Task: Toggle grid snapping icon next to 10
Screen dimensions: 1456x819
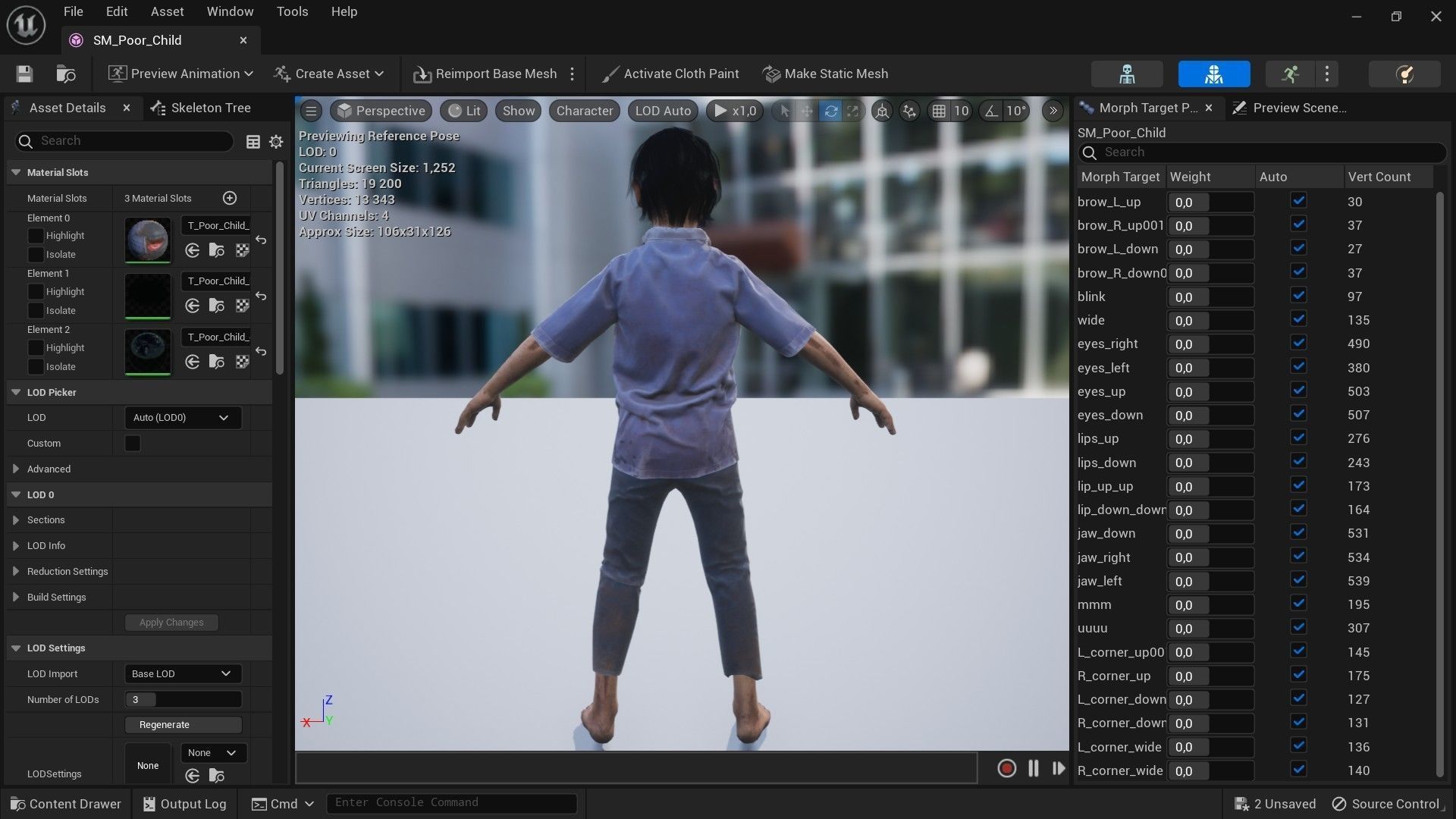Action: 939,111
